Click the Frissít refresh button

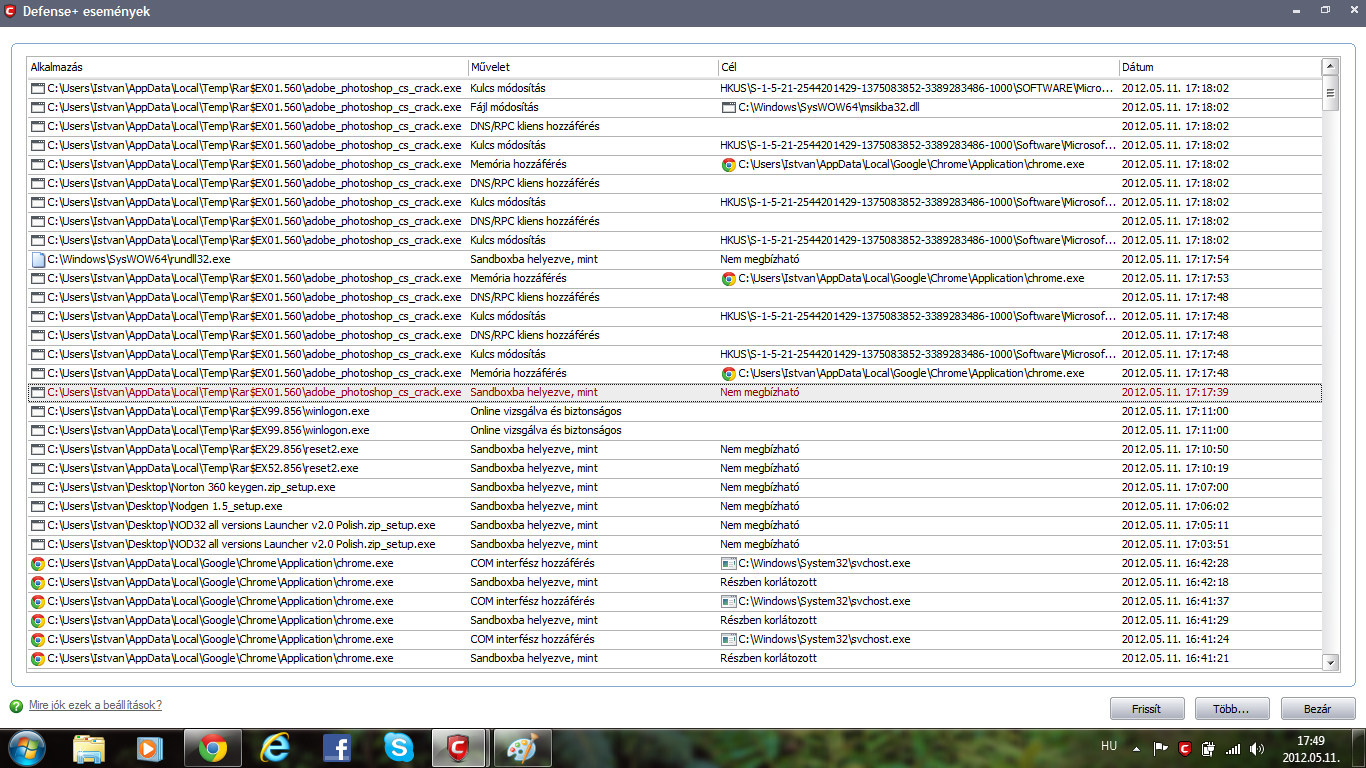pos(1147,709)
